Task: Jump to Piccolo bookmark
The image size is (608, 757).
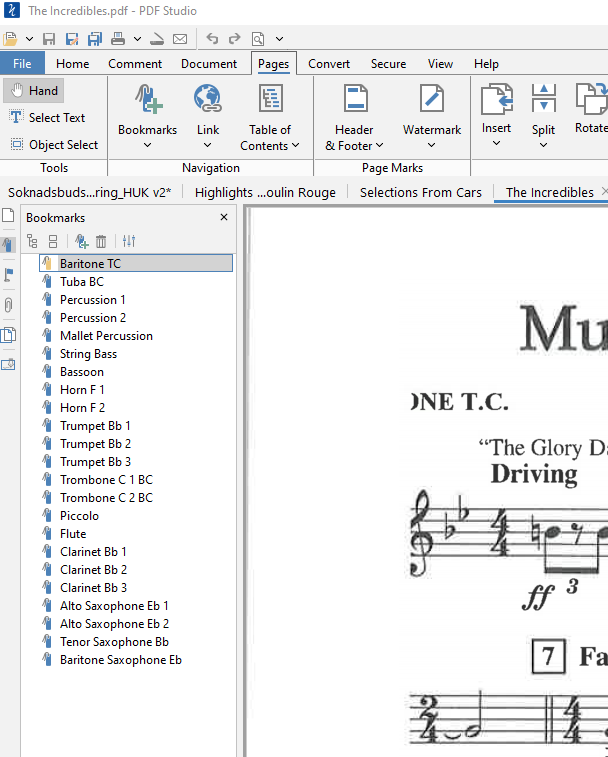Action: pyautogui.click(x=79, y=516)
